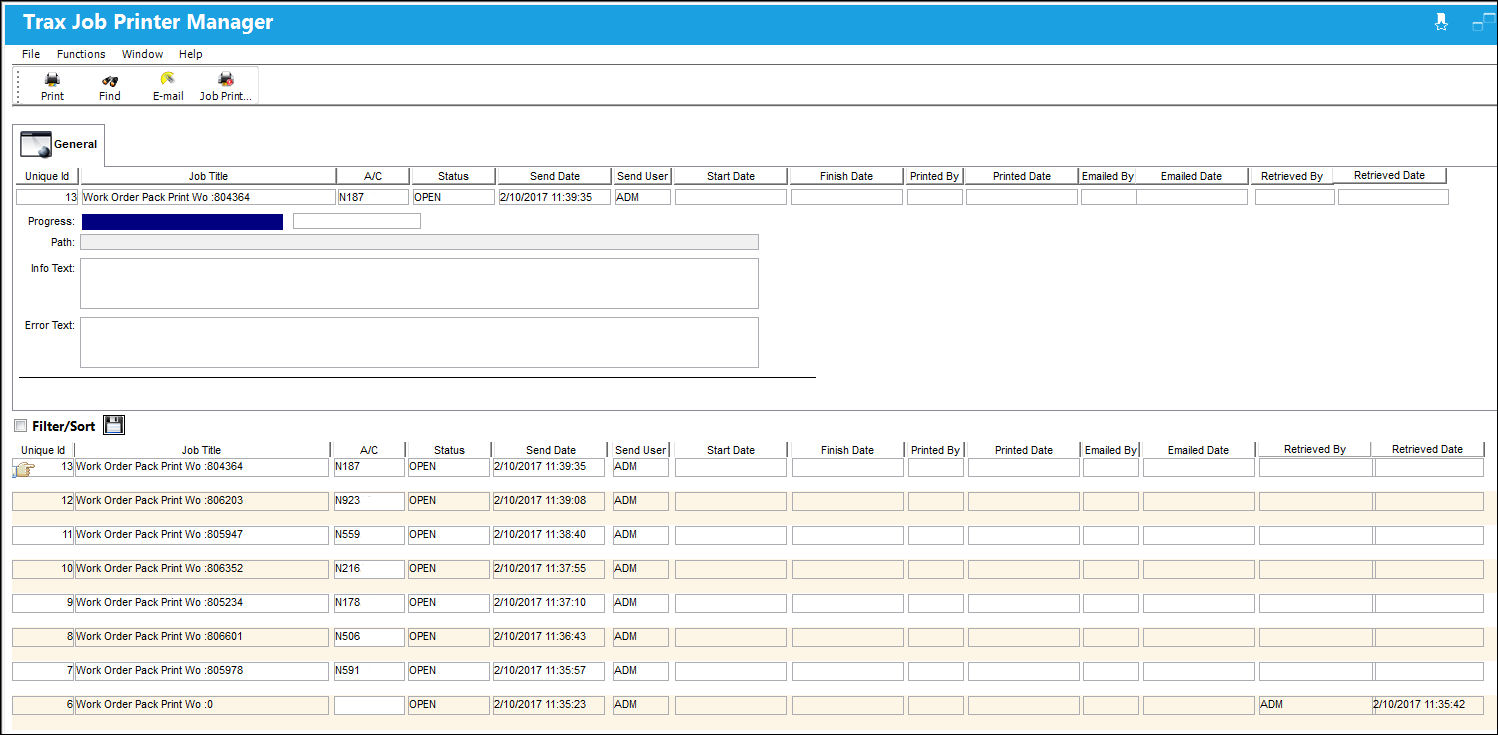Click the save disk icon beside Filter/Sort
The image size is (1498, 735).
114,425
